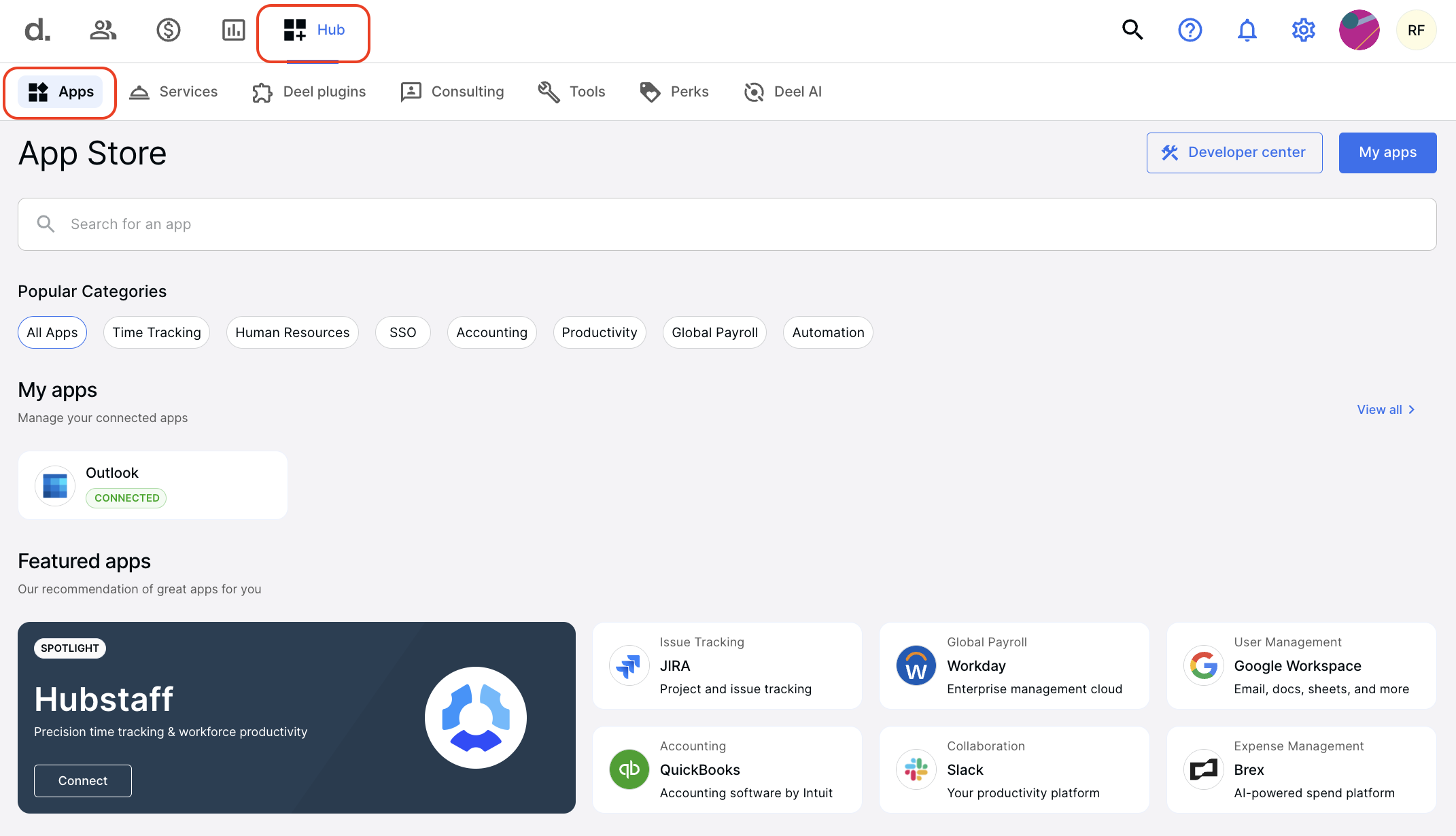This screenshot has height=836, width=1456.
Task: Open the Workday app title
Action: [976, 666]
